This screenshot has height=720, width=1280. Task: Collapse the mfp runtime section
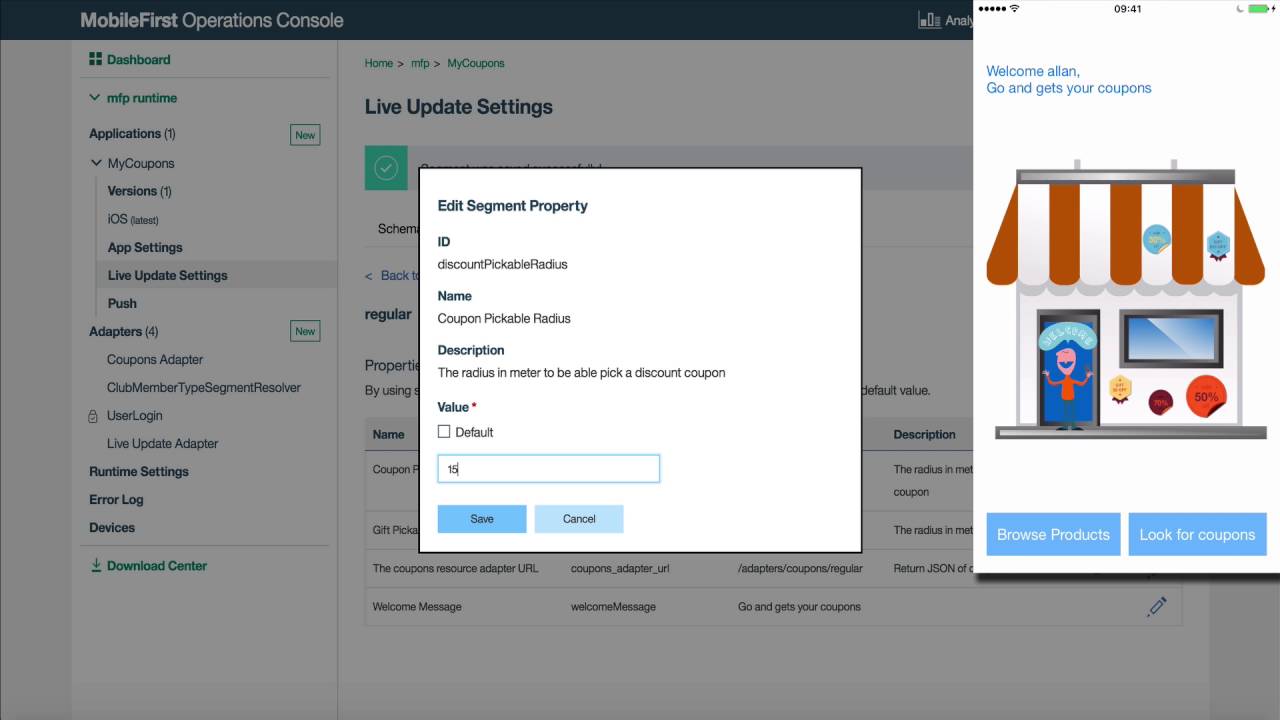[95, 98]
